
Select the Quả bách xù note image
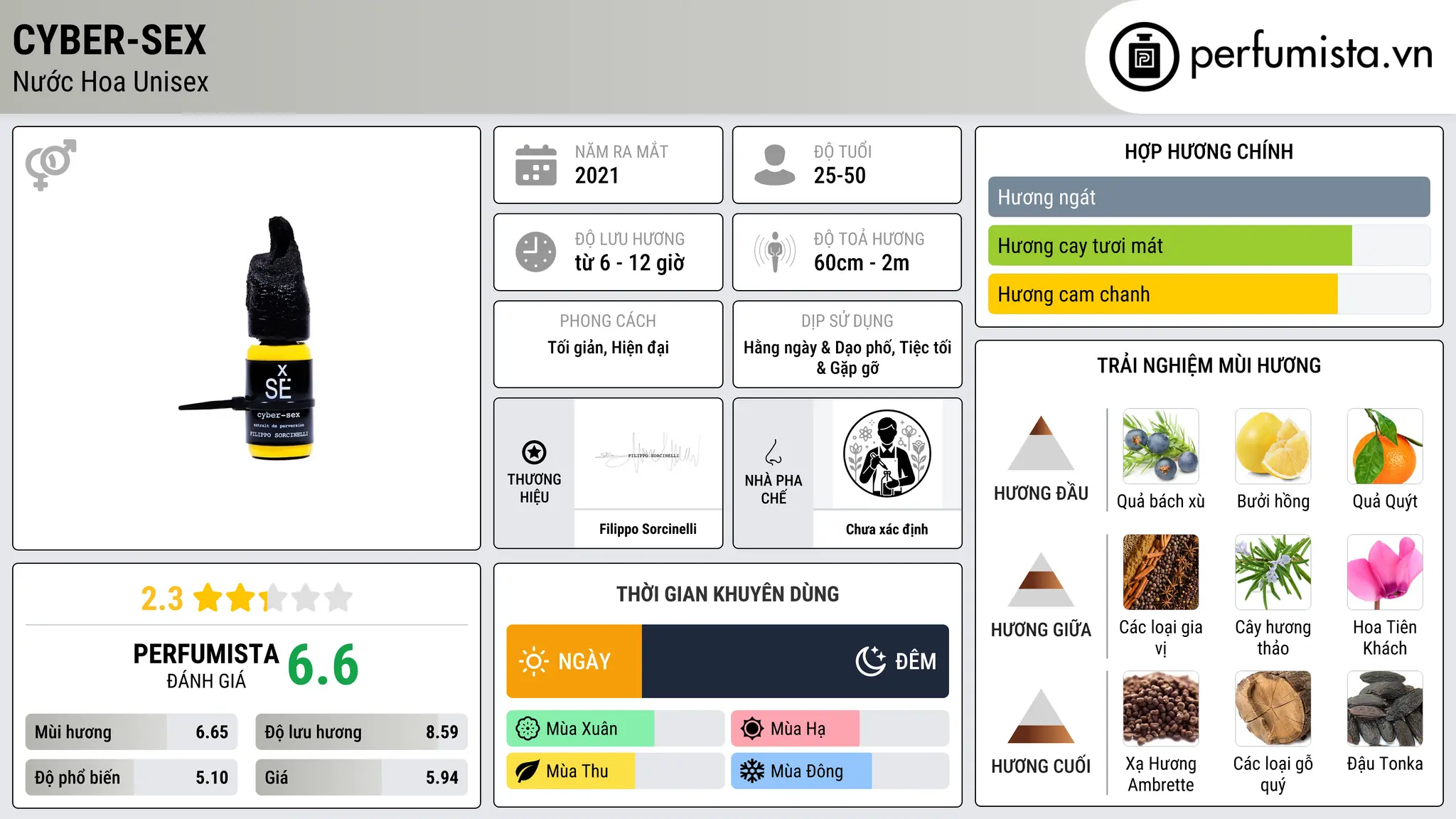[1161, 446]
